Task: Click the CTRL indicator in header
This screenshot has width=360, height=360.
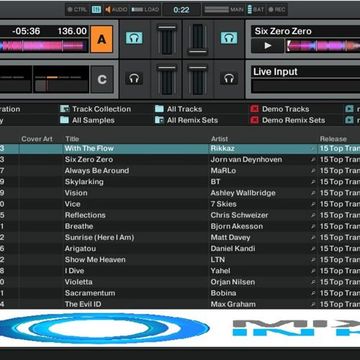Action: tap(77, 10)
